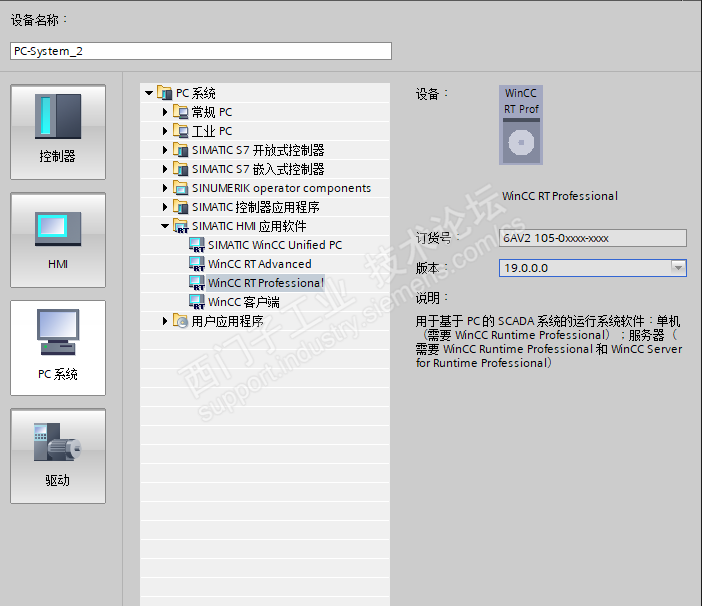Screen dimensions: 703x606
Task: Click the order number field 6AV2 105-0xxxx-xxxx
Action: [x=593, y=238]
